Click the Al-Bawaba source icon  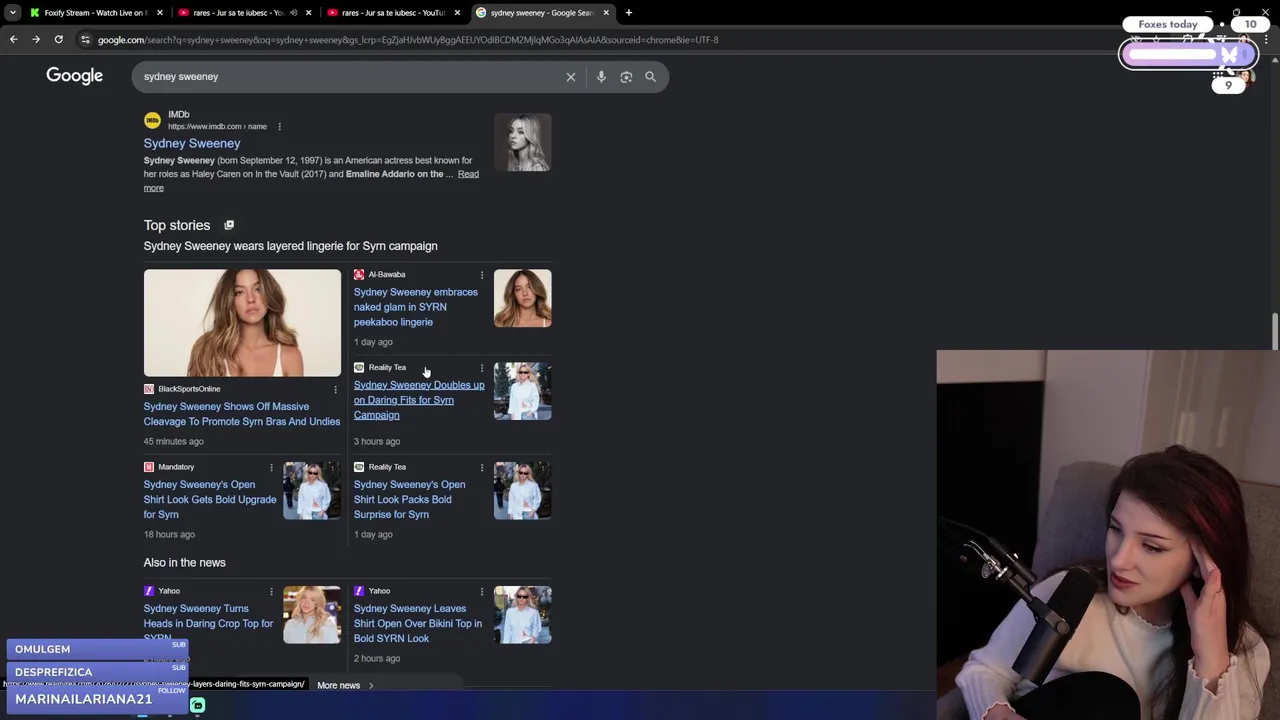pyautogui.click(x=359, y=274)
